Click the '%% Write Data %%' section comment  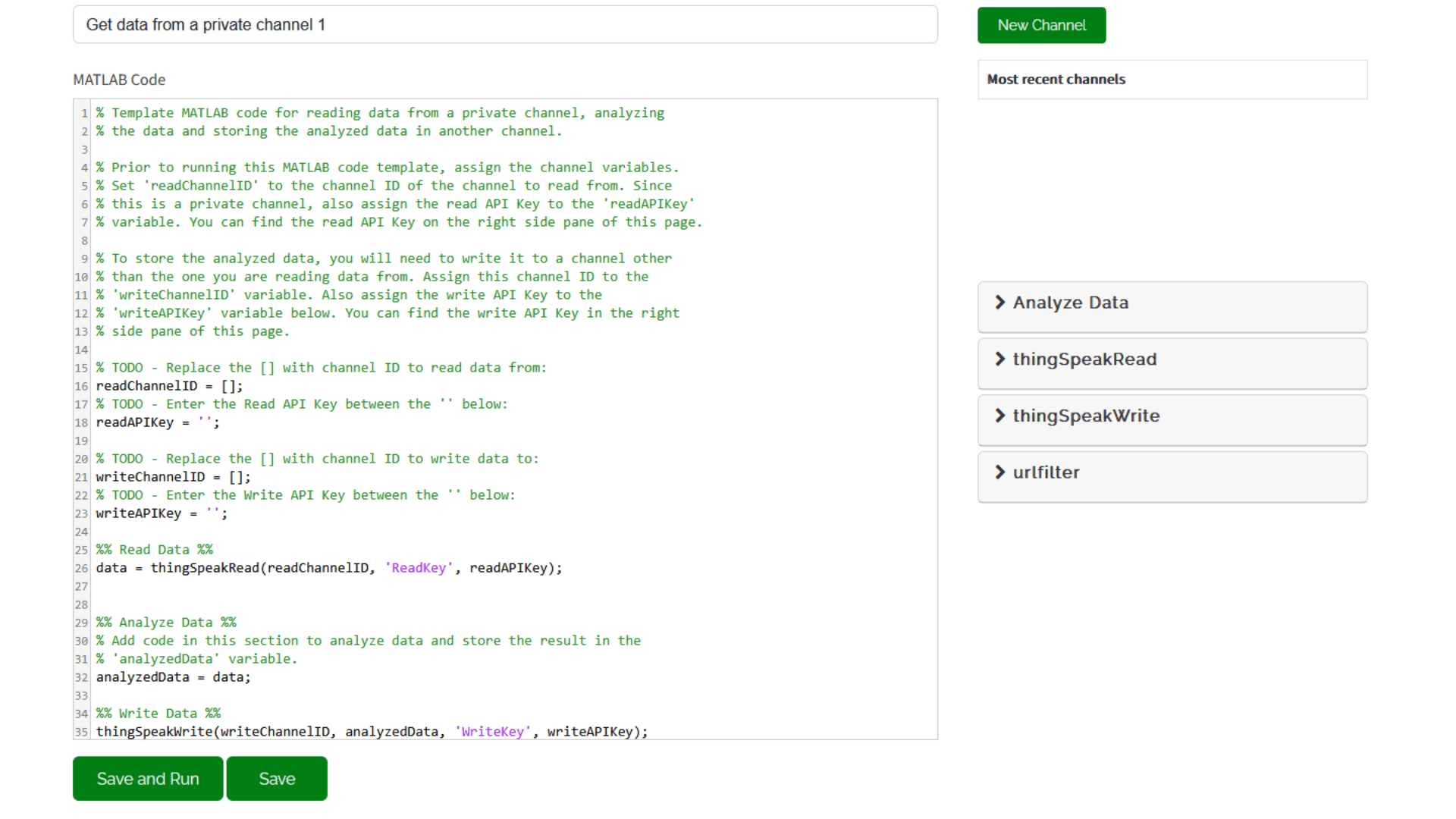[x=158, y=714]
